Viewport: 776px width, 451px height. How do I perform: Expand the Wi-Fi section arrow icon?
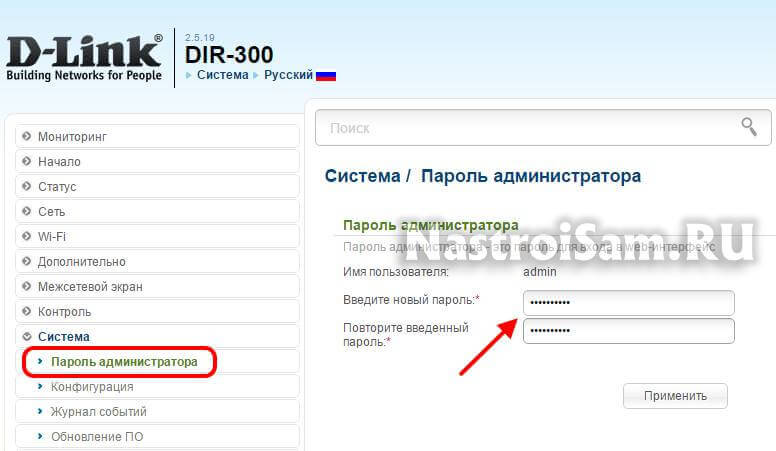(x=27, y=236)
